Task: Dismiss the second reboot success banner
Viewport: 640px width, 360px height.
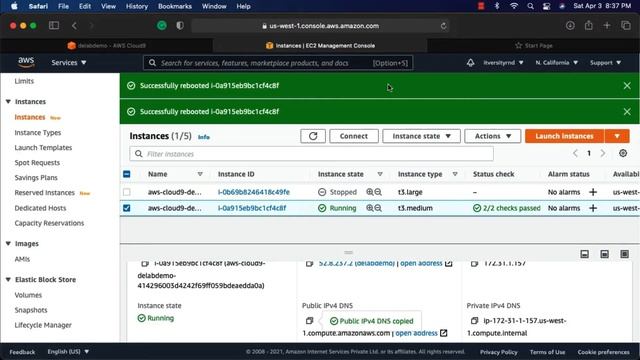Action: (627, 111)
